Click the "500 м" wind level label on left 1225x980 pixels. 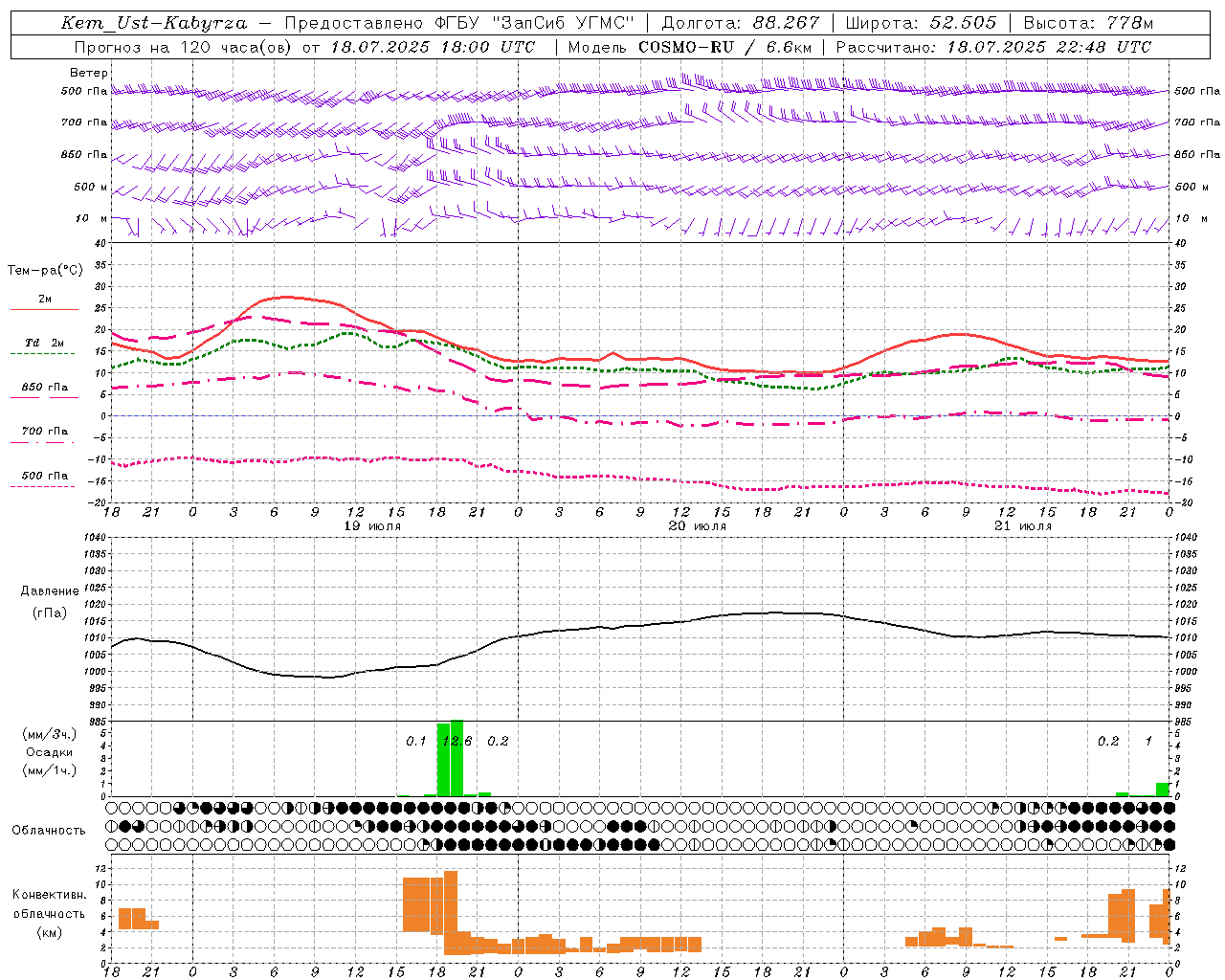[91, 188]
